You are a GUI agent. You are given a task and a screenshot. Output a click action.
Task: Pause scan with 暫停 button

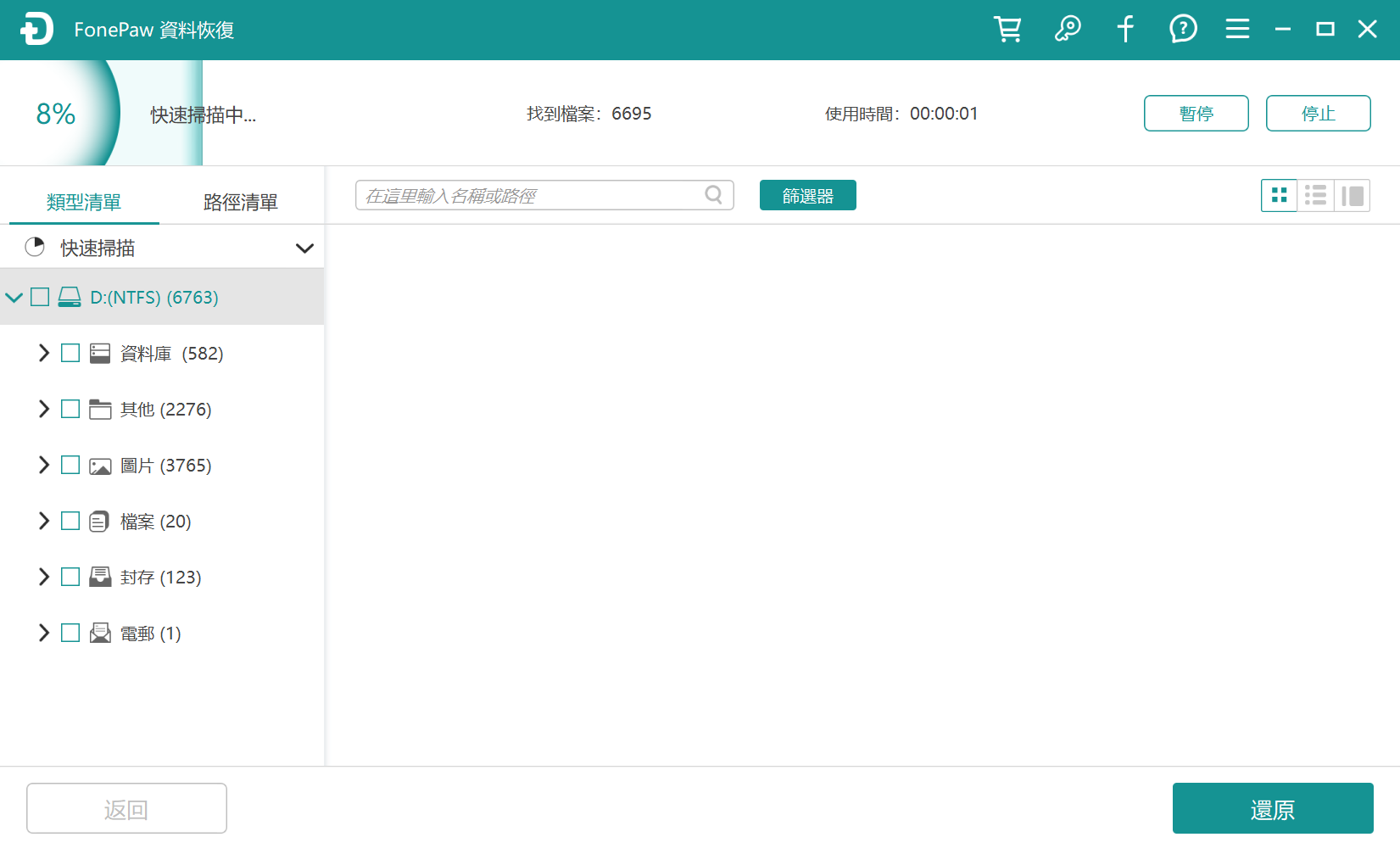(x=1196, y=114)
